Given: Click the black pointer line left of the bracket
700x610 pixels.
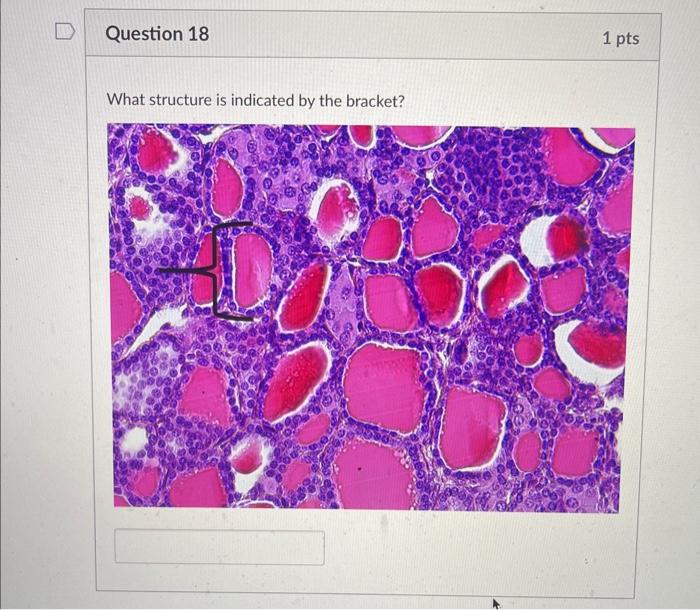Looking at the screenshot, I should [x=181, y=271].
